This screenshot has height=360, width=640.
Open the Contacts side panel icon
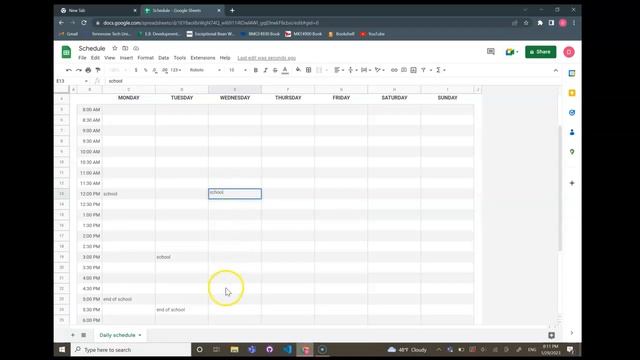(x=572, y=132)
